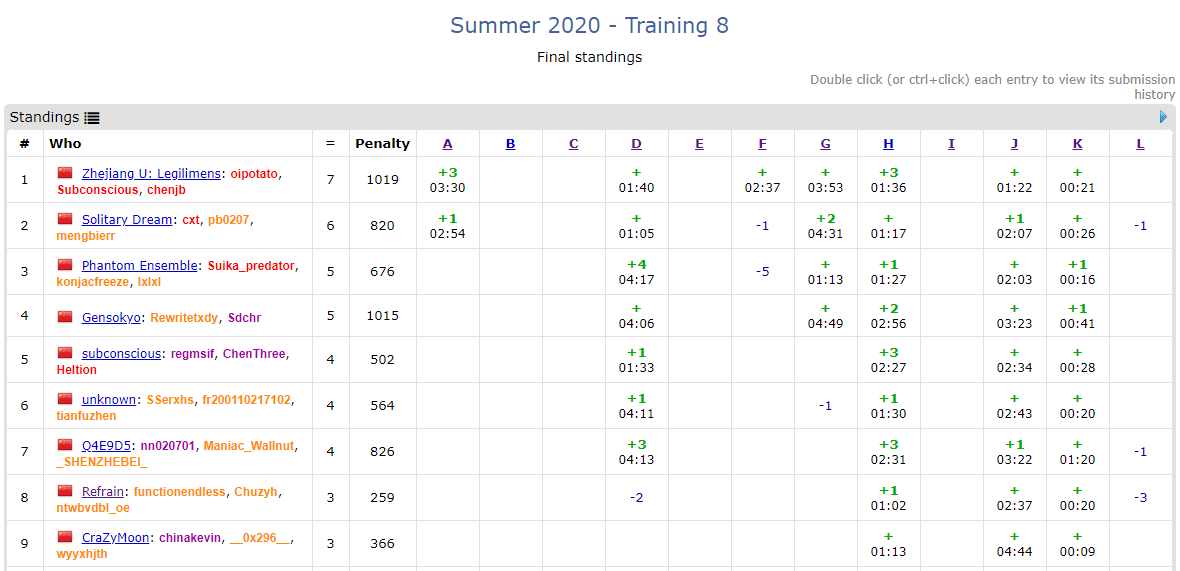The width and height of the screenshot is (1180, 571).
Task: Click the Standings list icon
Action: pos(92,118)
